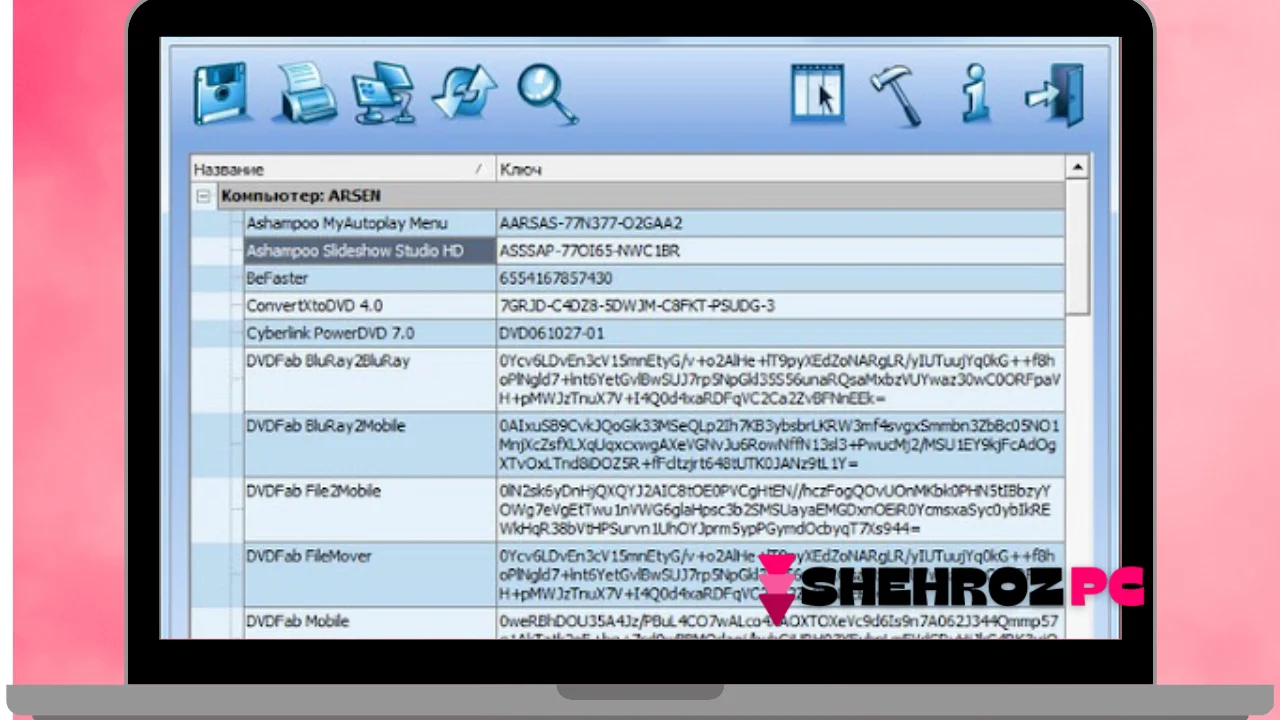Click the key AARSAS-77N377-O2GAA2
This screenshot has width=1280, height=720.
pos(590,223)
